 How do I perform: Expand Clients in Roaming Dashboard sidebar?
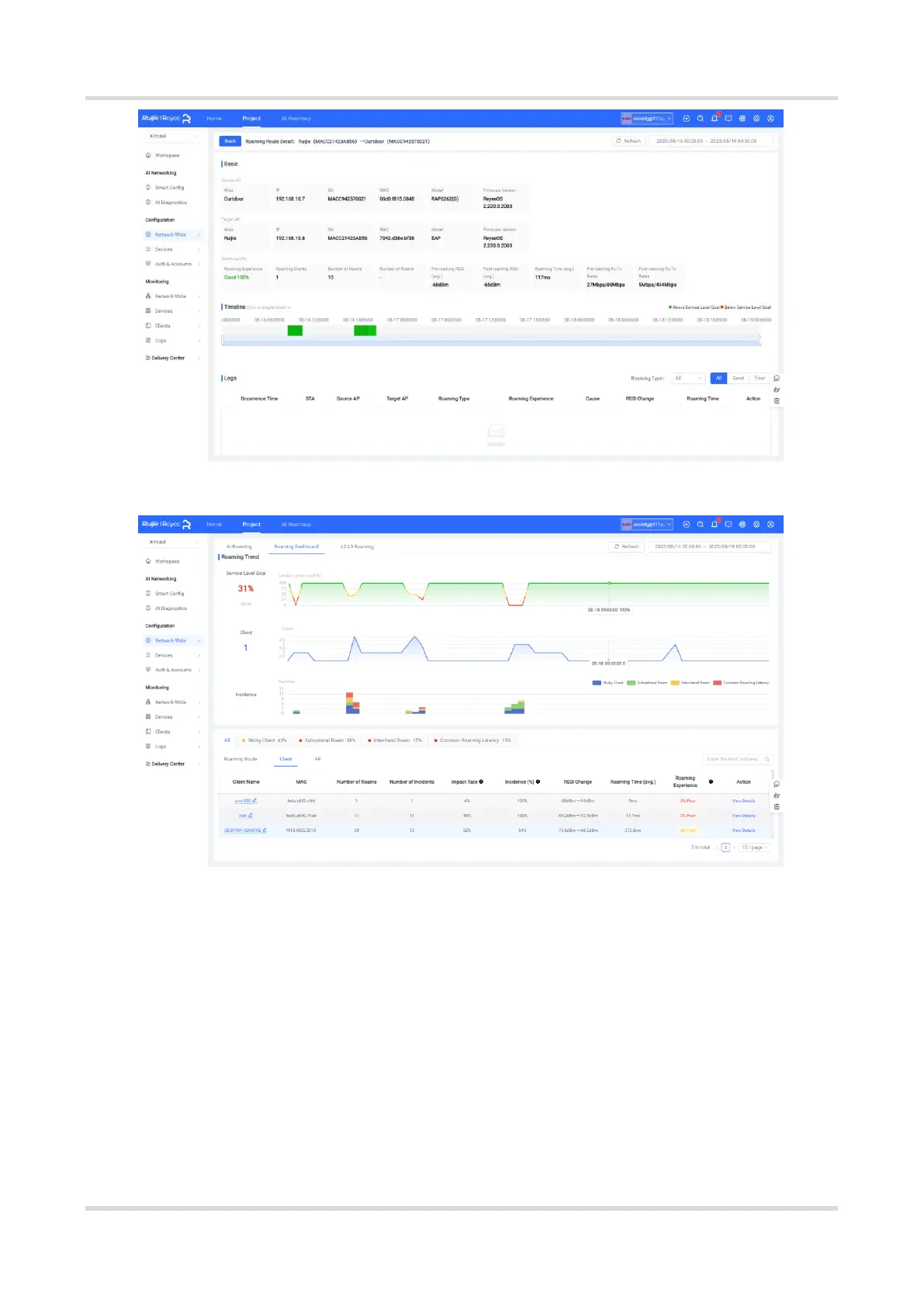[x=173, y=732]
